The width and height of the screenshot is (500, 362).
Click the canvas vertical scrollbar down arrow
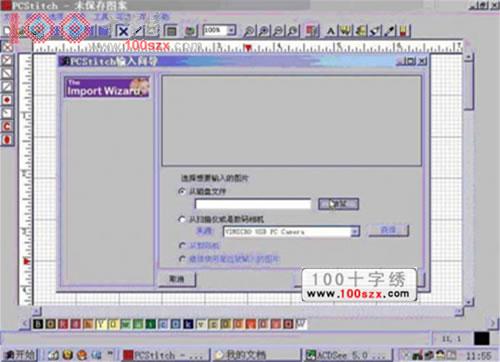coord(468,302)
